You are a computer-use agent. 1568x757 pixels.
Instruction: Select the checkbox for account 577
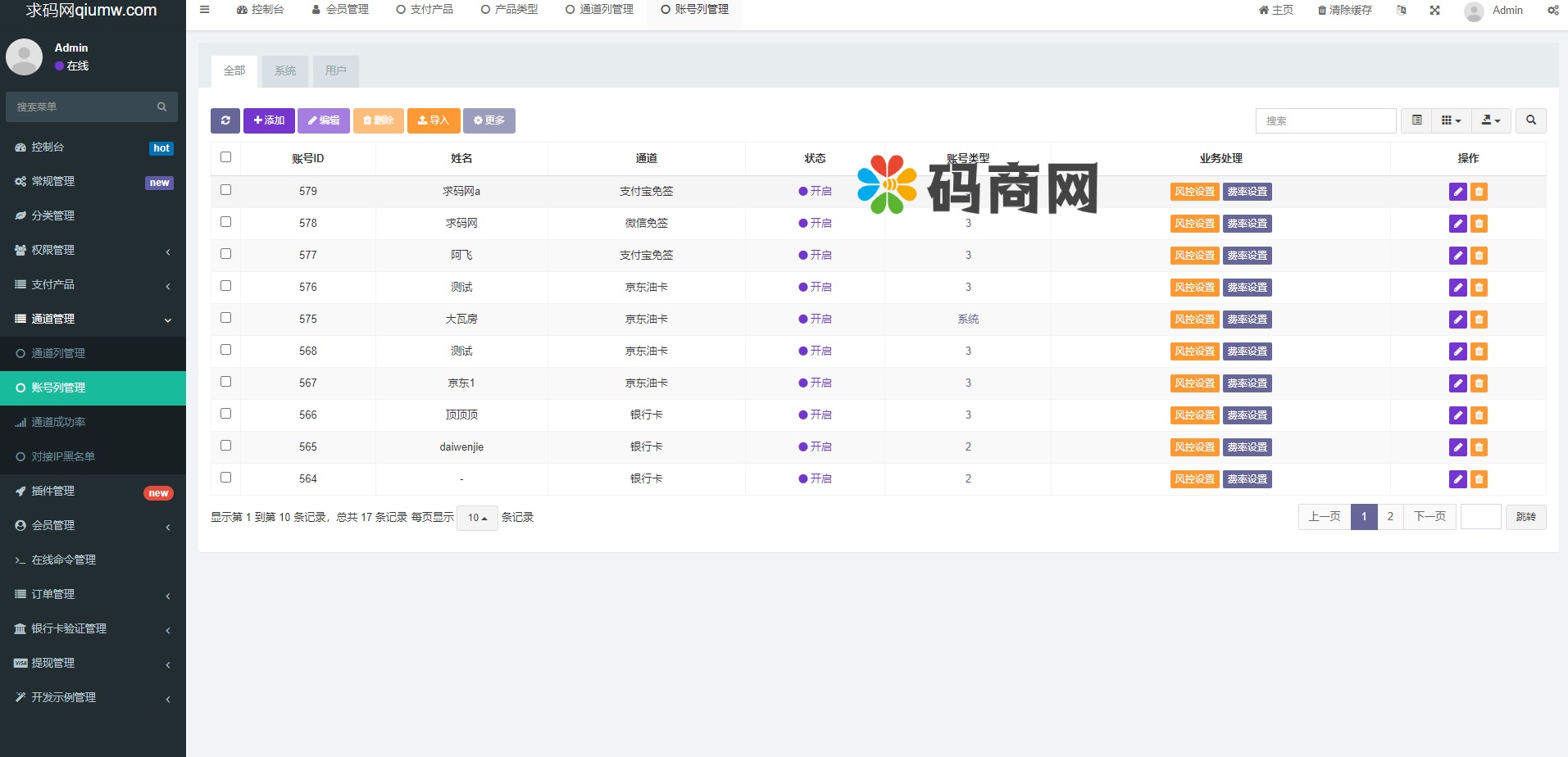226,254
